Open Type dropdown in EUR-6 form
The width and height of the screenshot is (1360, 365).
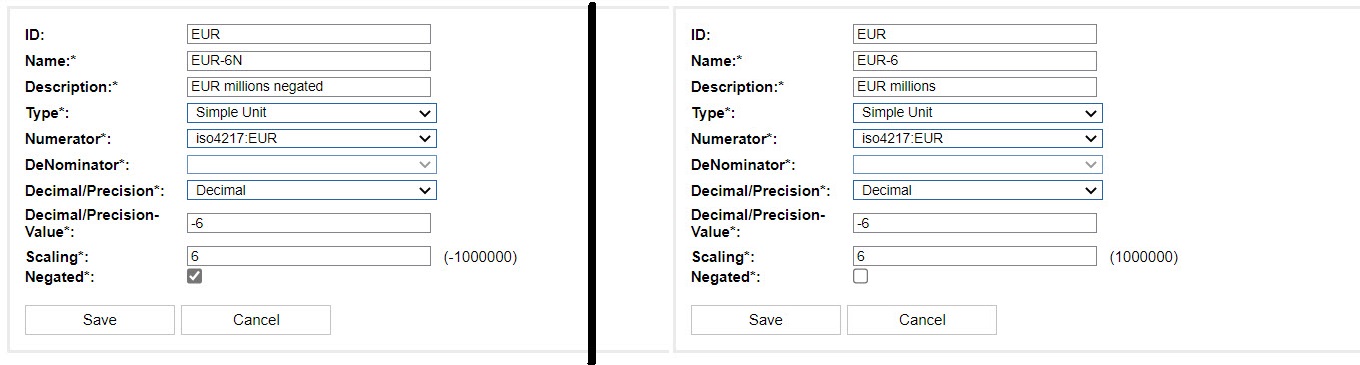coord(978,113)
